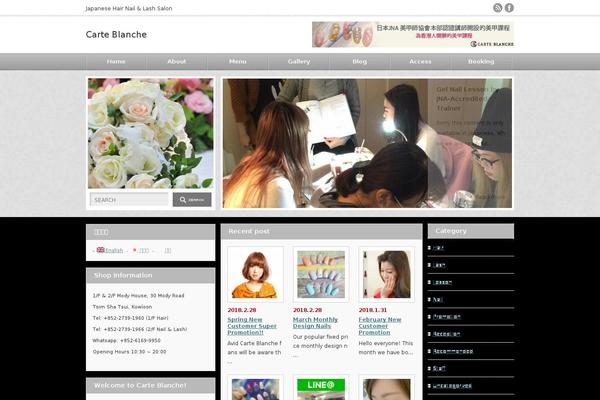Click the Shop Information heading

pyautogui.click(x=123, y=275)
